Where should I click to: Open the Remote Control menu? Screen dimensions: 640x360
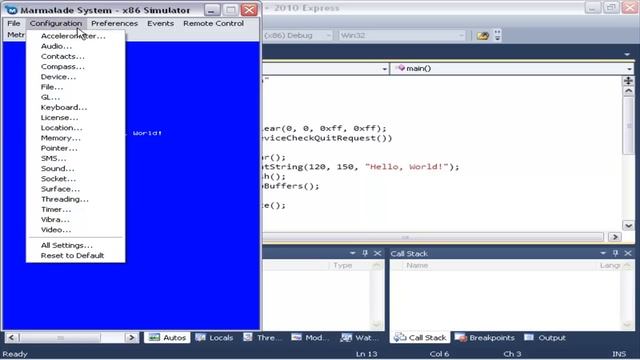pos(213,23)
